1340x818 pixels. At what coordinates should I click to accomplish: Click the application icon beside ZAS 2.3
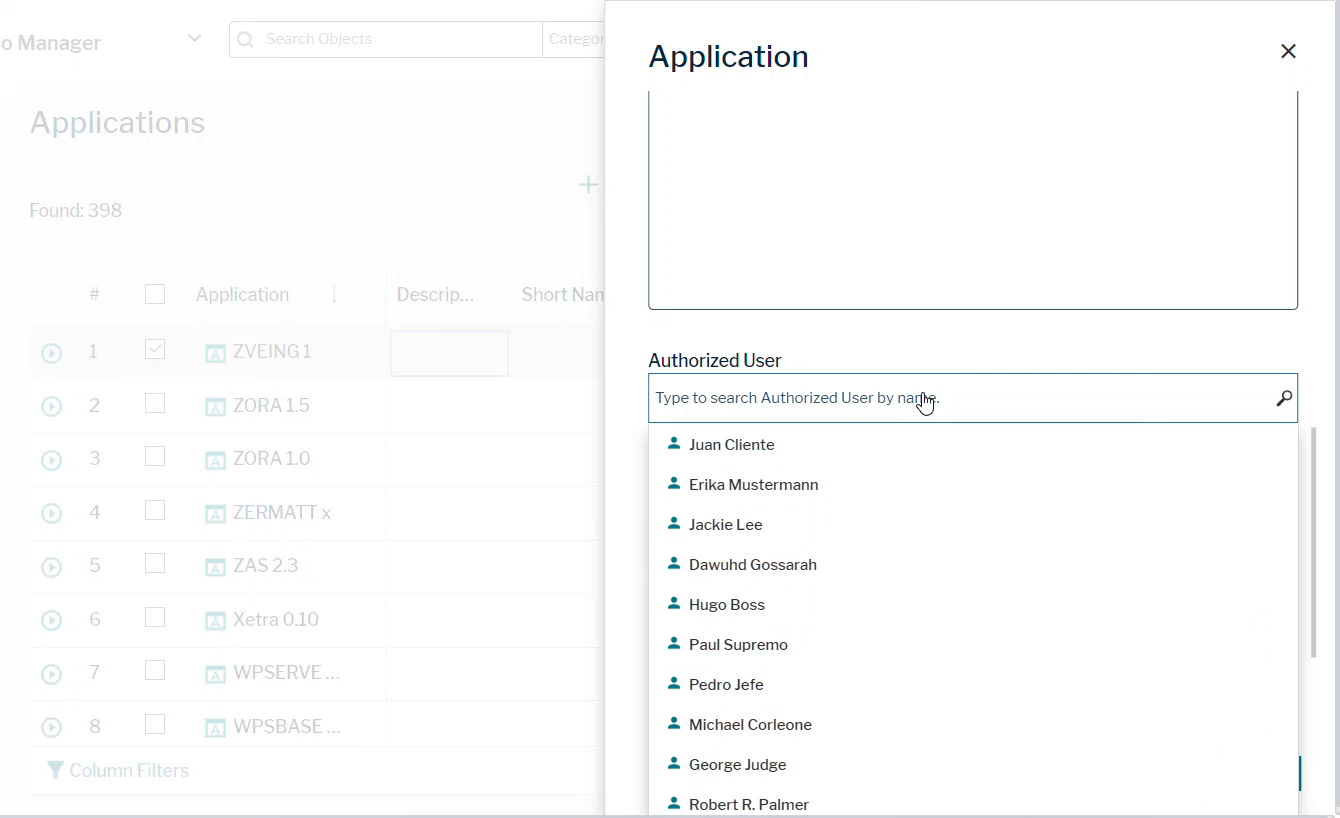(x=215, y=566)
